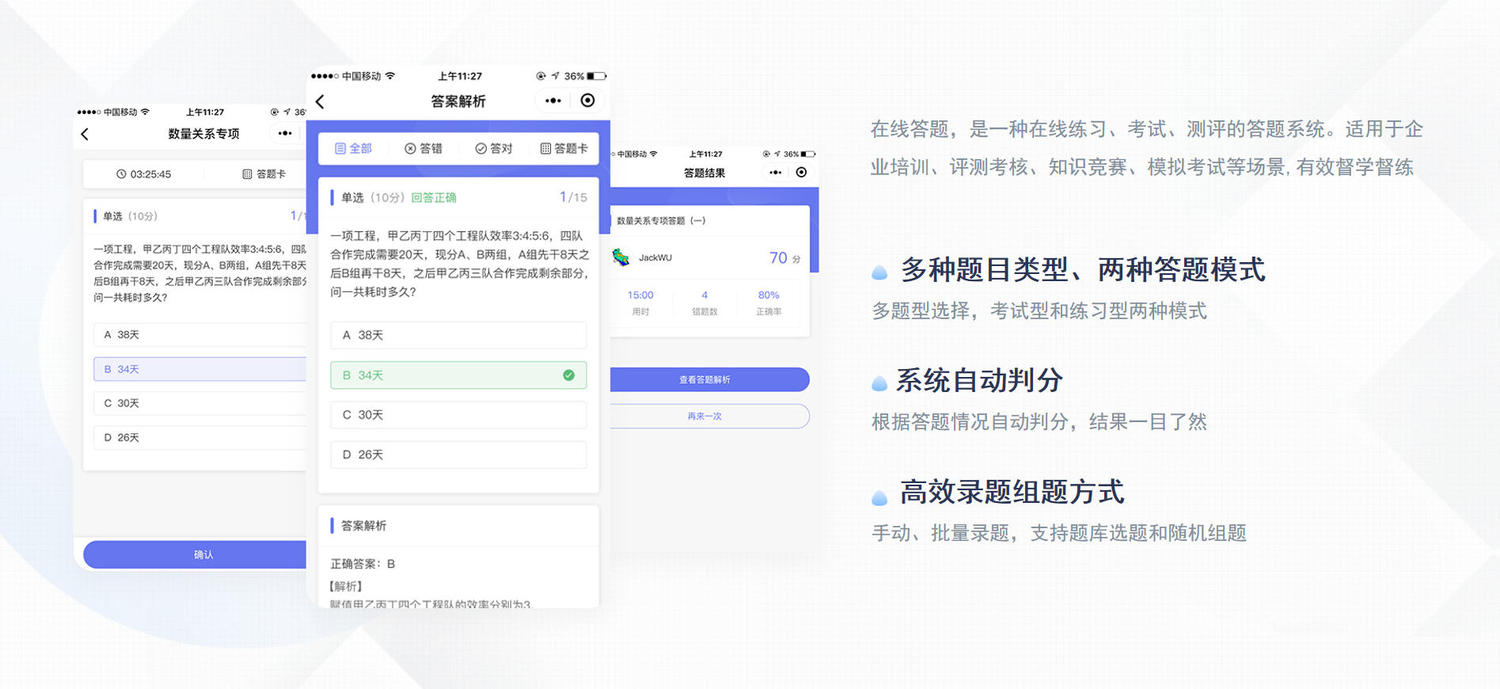
Task: Choose option A 38天 on 数量关系专项 screen
Action: [x=200, y=335]
